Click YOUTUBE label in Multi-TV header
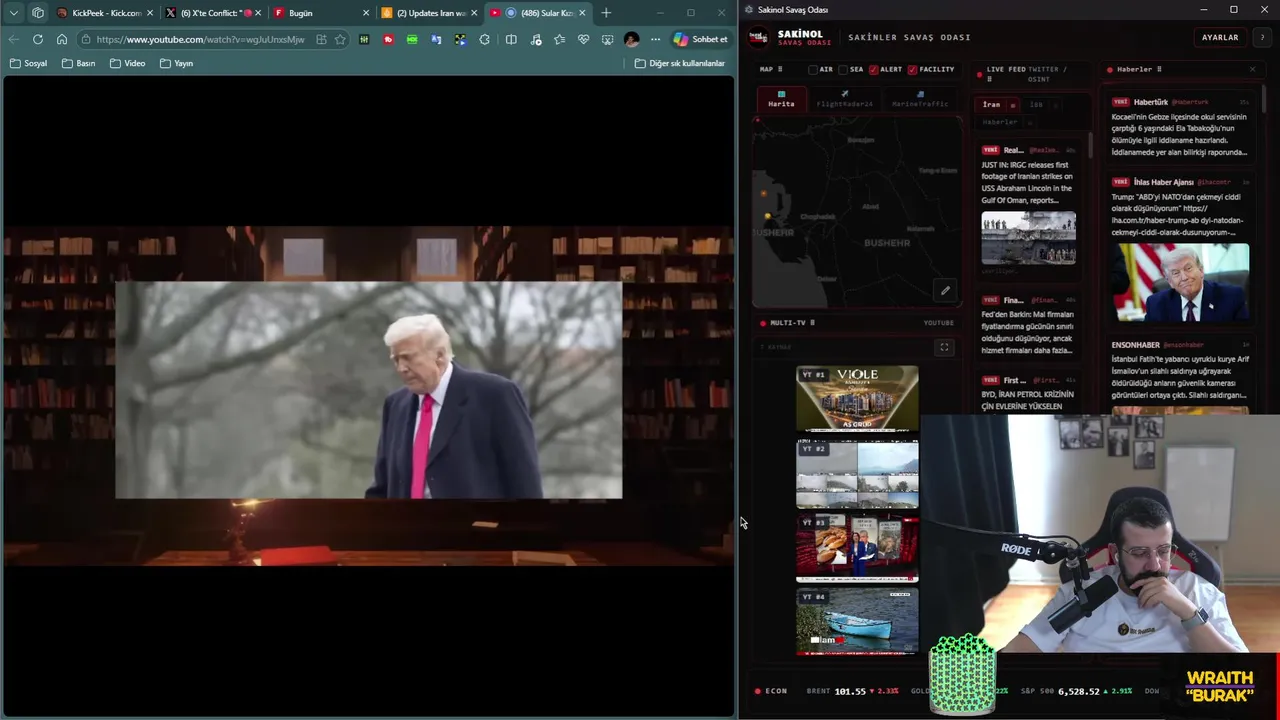The width and height of the screenshot is (1280, 720). (938, 323)
